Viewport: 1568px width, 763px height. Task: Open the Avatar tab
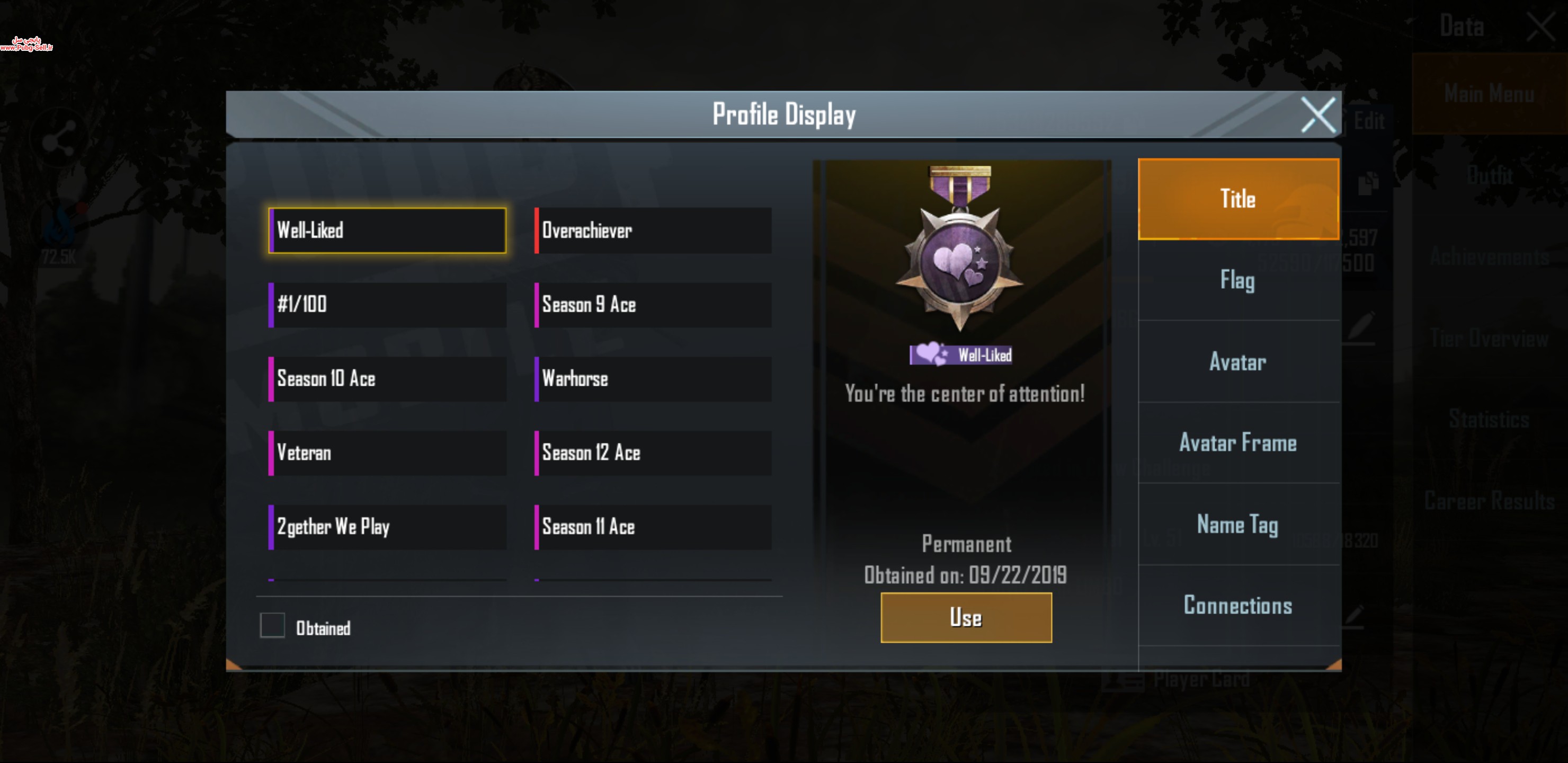[x=1239, y=362]
